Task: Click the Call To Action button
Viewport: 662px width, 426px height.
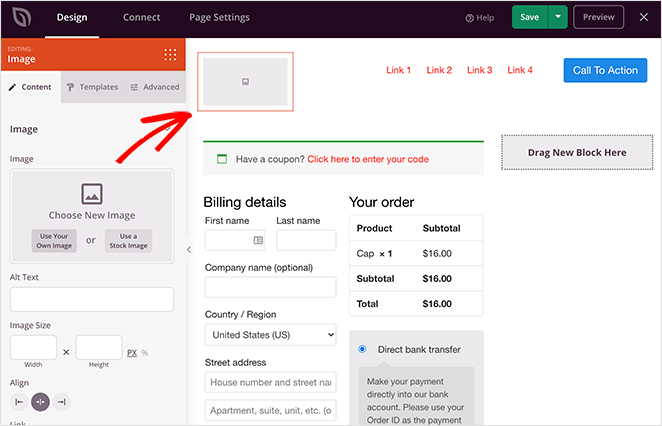Action: (605, 70)
